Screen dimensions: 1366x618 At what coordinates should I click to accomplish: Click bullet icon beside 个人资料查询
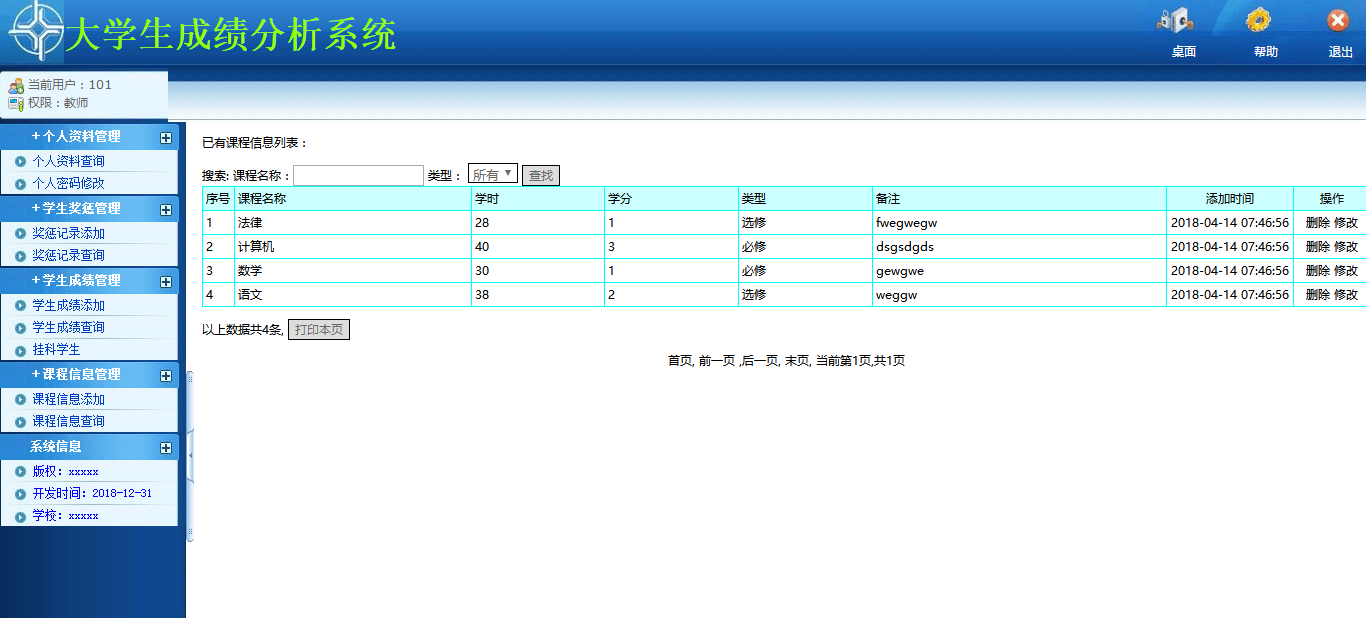coord(20,161)
